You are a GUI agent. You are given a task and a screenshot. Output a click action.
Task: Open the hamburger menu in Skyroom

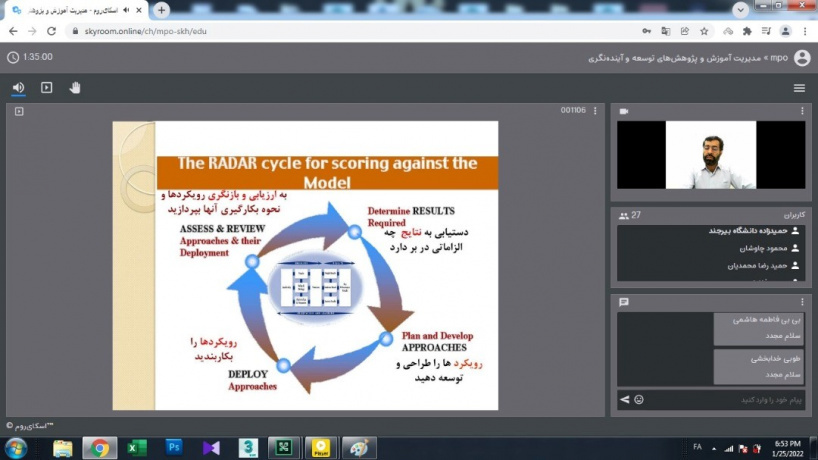tap(799, 88)
